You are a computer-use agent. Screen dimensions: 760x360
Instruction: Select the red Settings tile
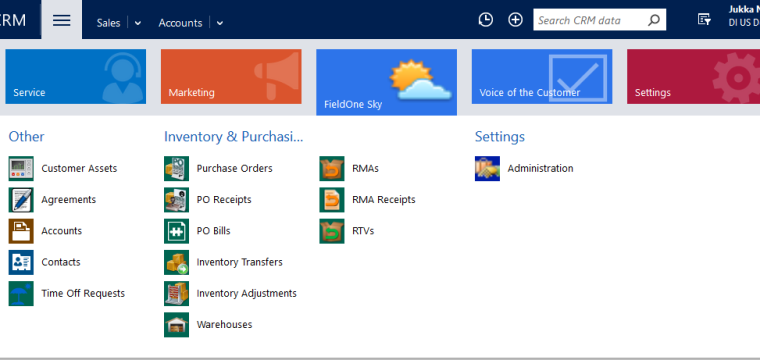pyautogui.click(x=694, y=77)
